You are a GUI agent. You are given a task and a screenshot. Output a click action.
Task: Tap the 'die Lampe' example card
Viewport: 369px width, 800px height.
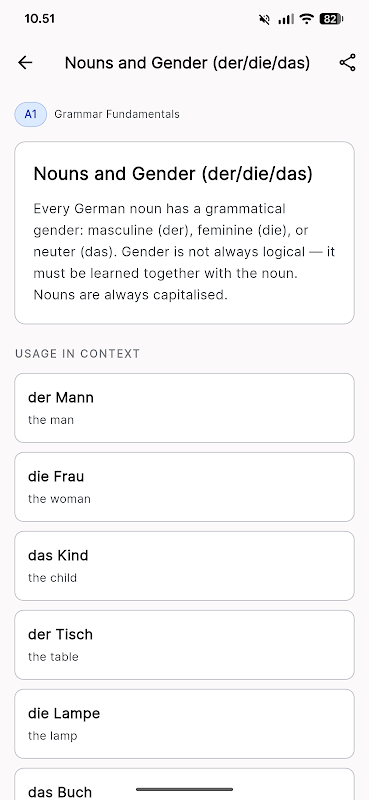(x=184, y=724)
